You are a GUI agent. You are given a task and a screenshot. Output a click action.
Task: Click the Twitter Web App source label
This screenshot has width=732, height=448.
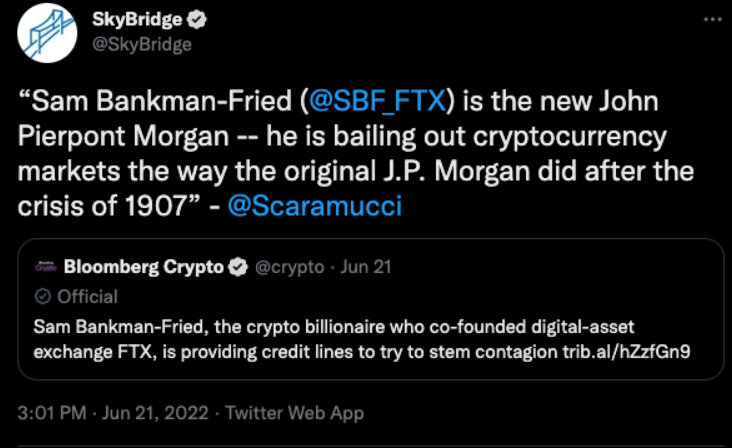[294, 413]
